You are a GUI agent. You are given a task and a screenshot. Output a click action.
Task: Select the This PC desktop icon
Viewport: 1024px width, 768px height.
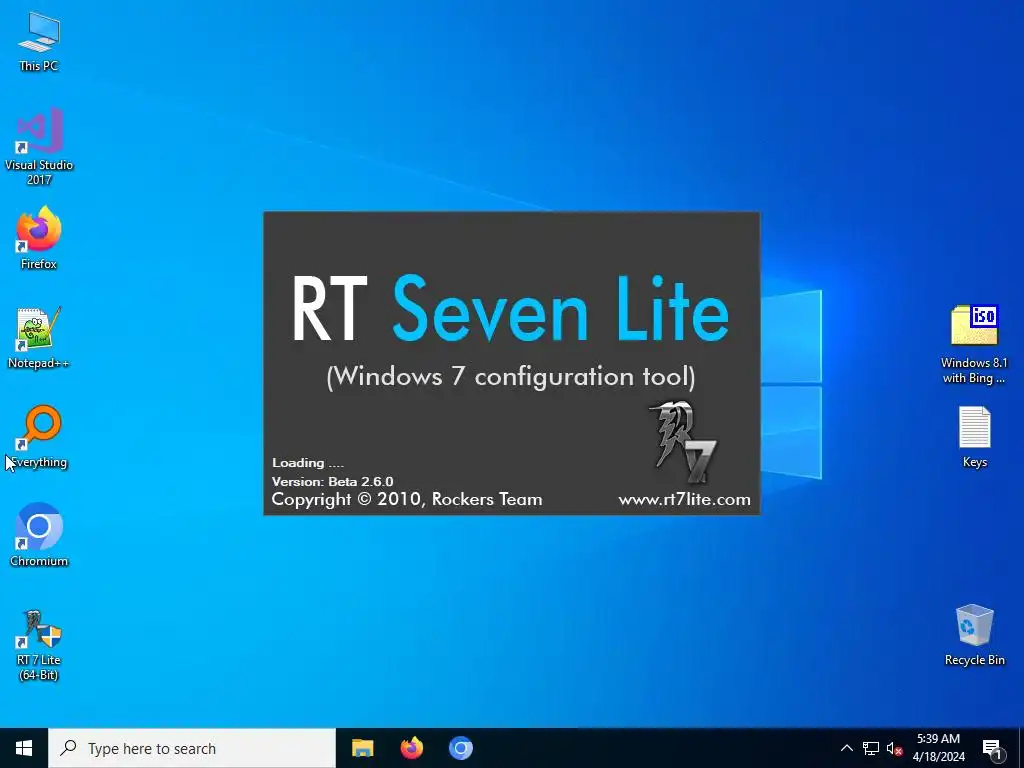point(39,41)
